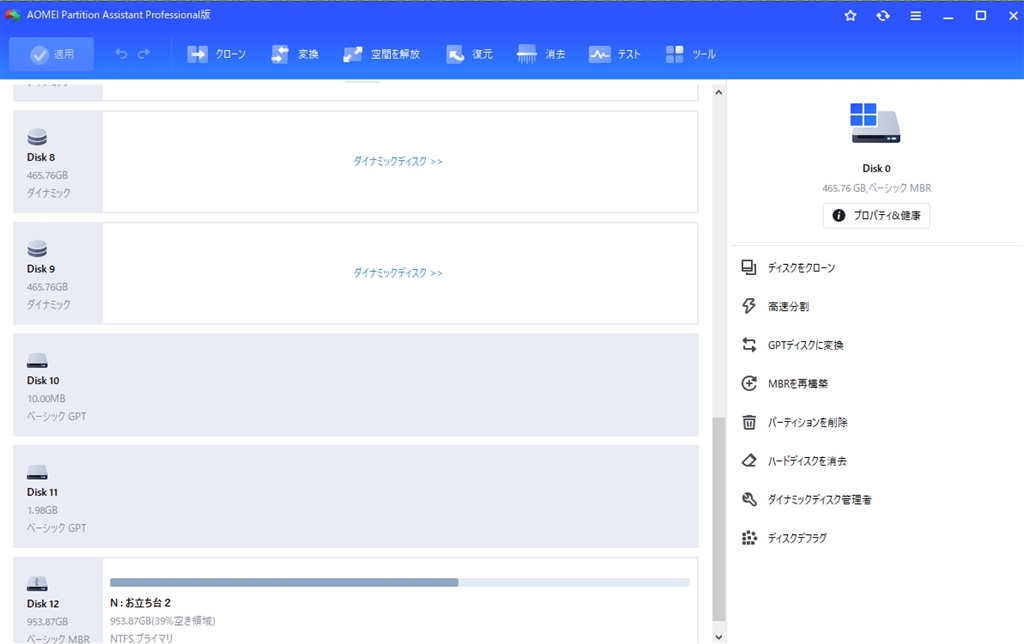The image size is (1024, 644).
Task: Select GPTディスクに変換 menu entry
Action: [805, 345]
